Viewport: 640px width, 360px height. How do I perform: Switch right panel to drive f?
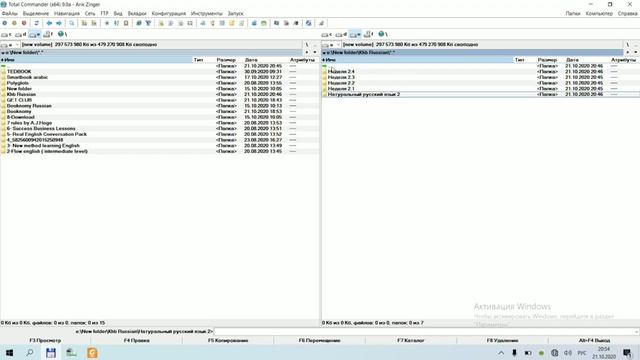[369, 34]
